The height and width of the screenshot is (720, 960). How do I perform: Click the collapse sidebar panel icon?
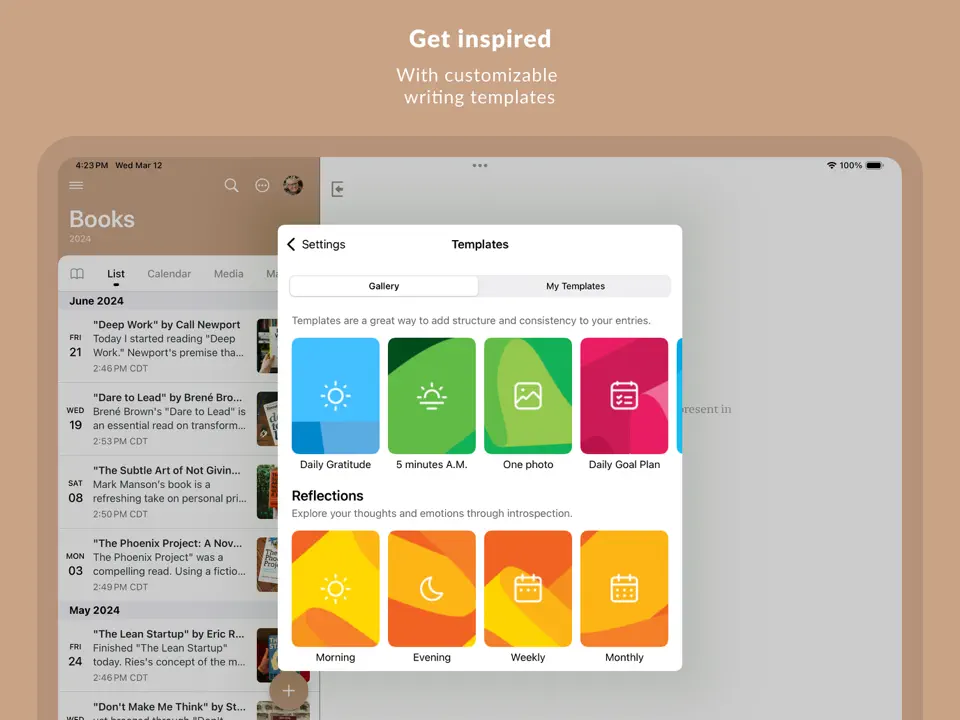click(x=338, y=189)
